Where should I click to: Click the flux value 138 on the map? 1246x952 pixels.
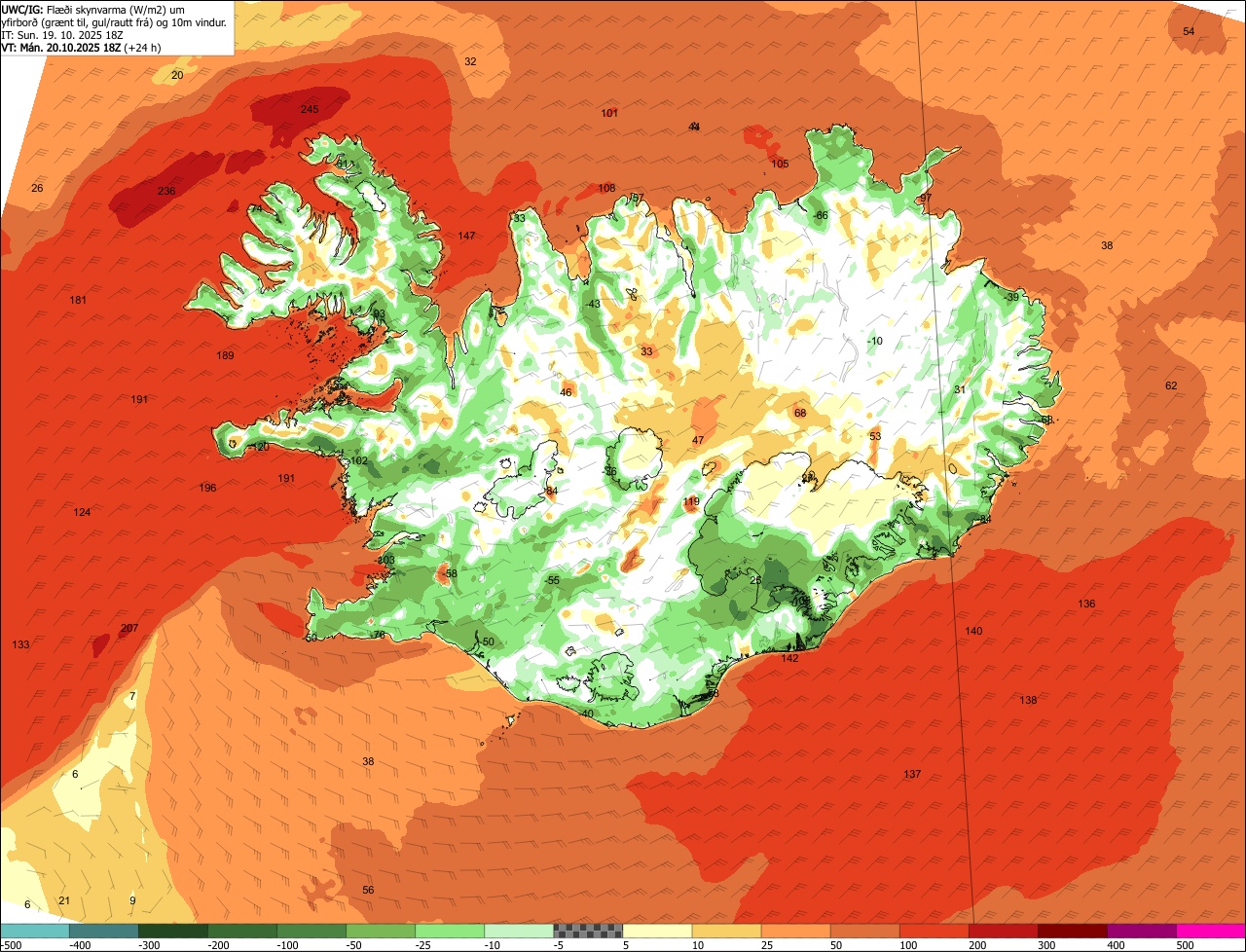point(1028,700)
